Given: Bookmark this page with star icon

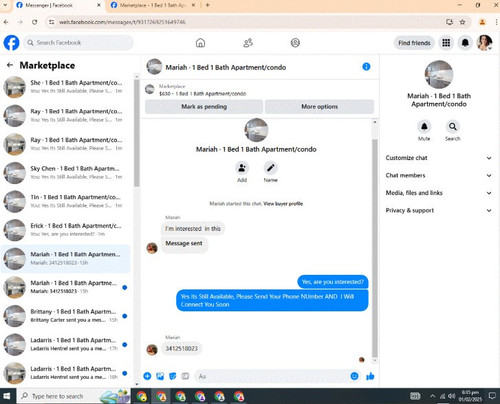Looking at the screenshot, I should [462, 22].
